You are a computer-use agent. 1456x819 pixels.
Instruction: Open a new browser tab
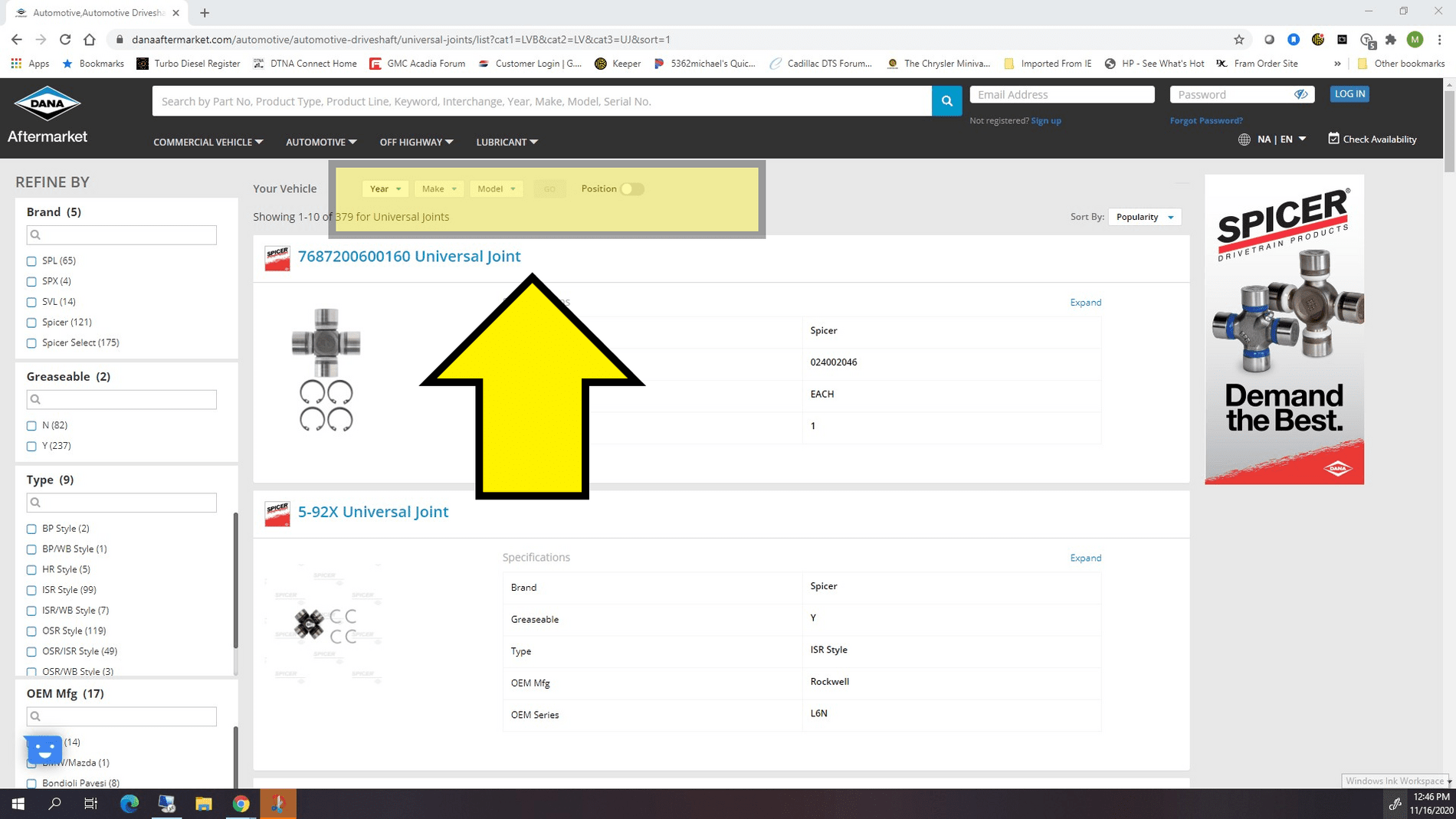point(205,12)
